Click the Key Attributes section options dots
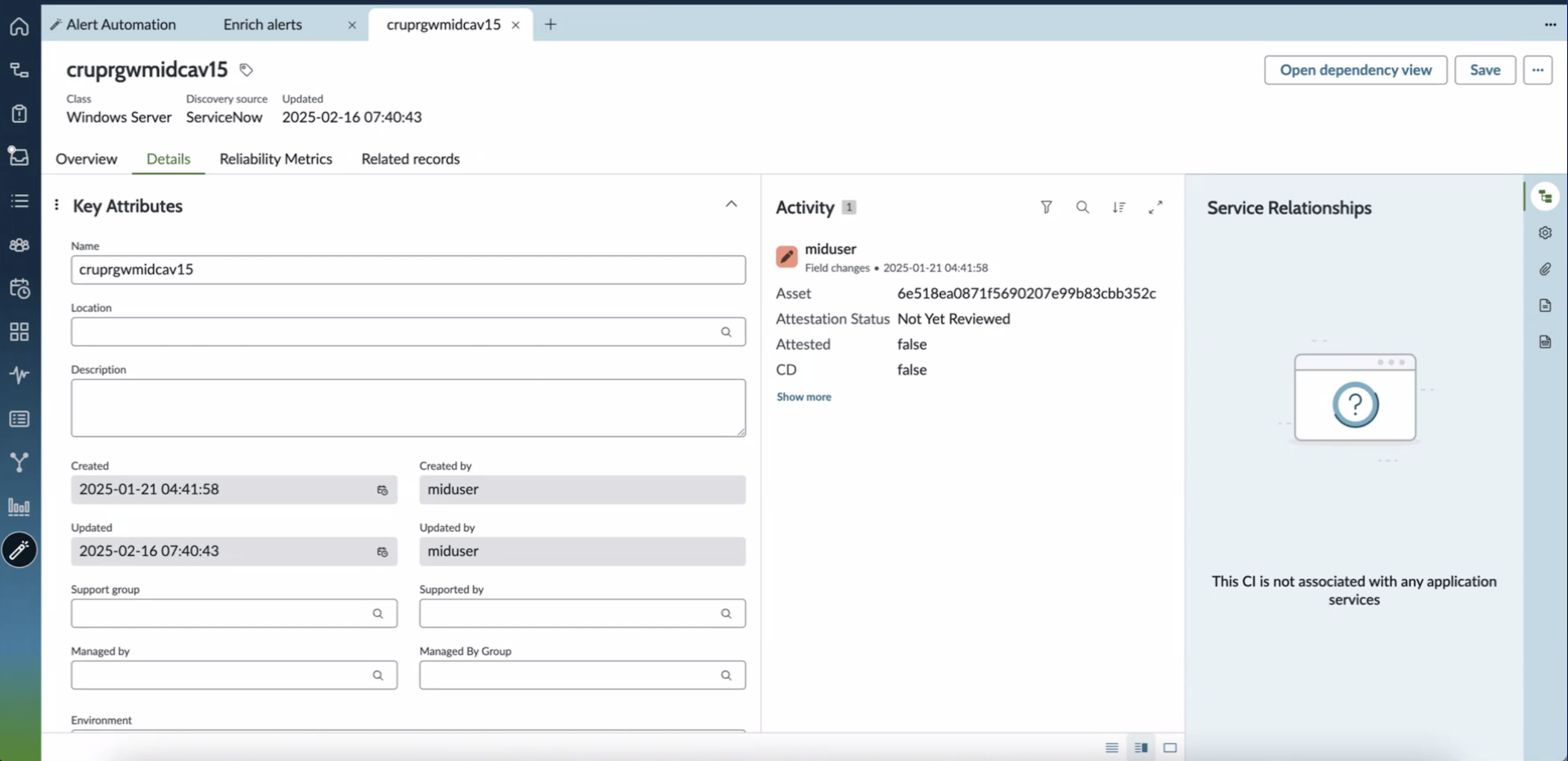Image resolution: width=1568 pixels, height=761 pixels. 57,204
